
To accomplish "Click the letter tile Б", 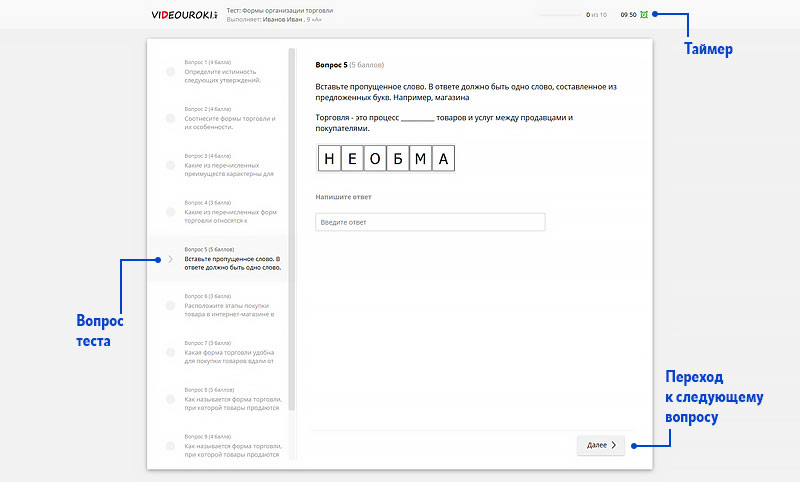I will coord(396,158).
